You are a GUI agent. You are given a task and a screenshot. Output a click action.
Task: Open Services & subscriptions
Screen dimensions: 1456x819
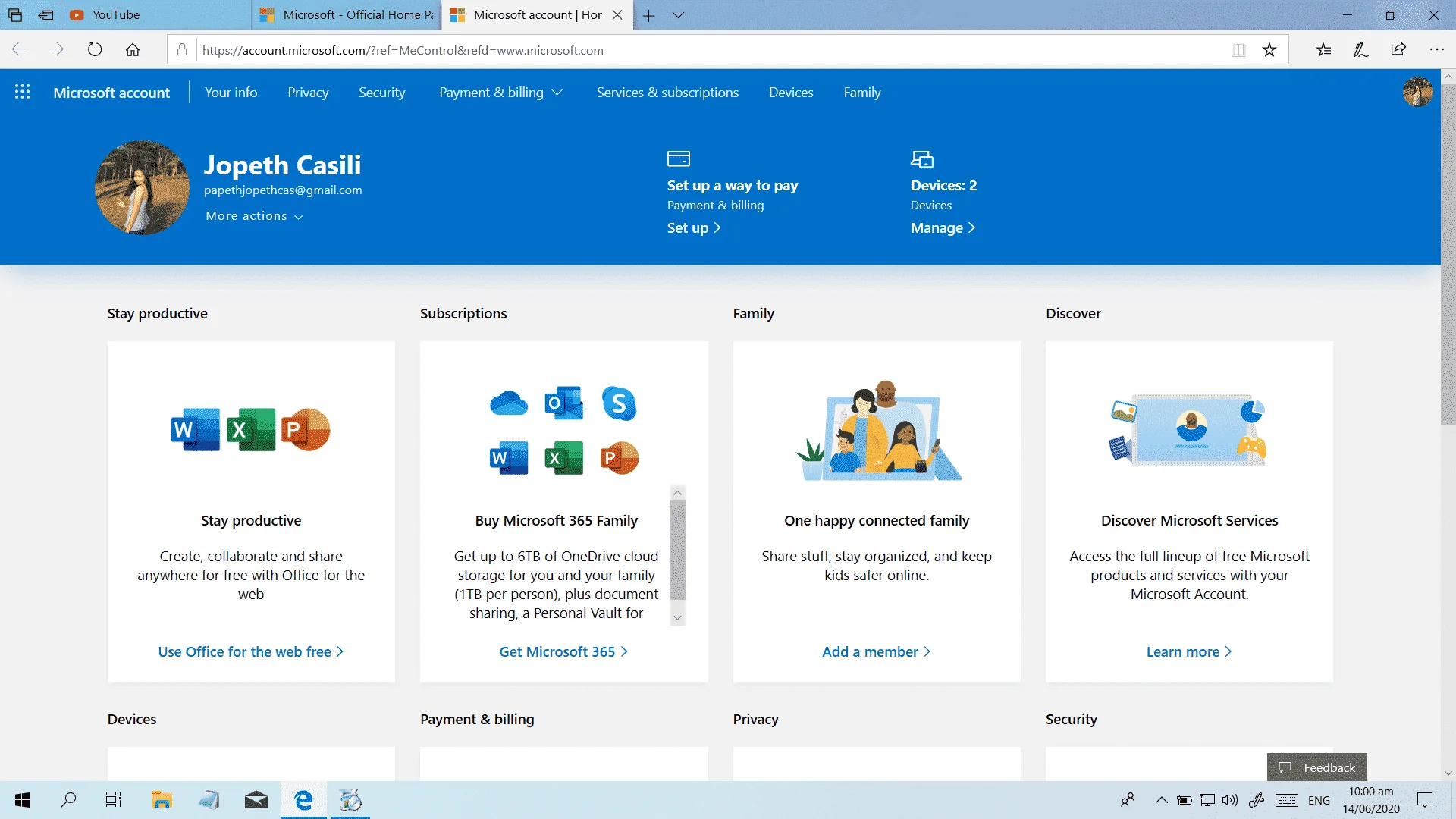667,93
